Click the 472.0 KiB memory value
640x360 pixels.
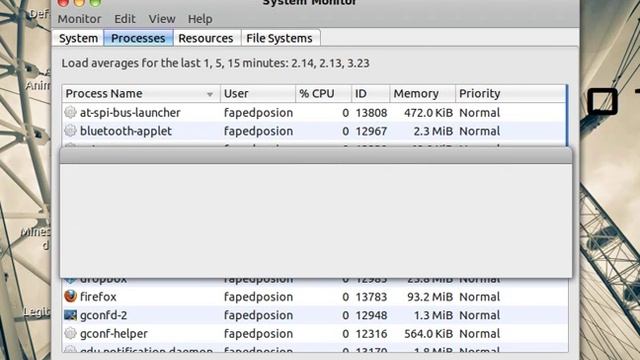[x=429, y=113]
